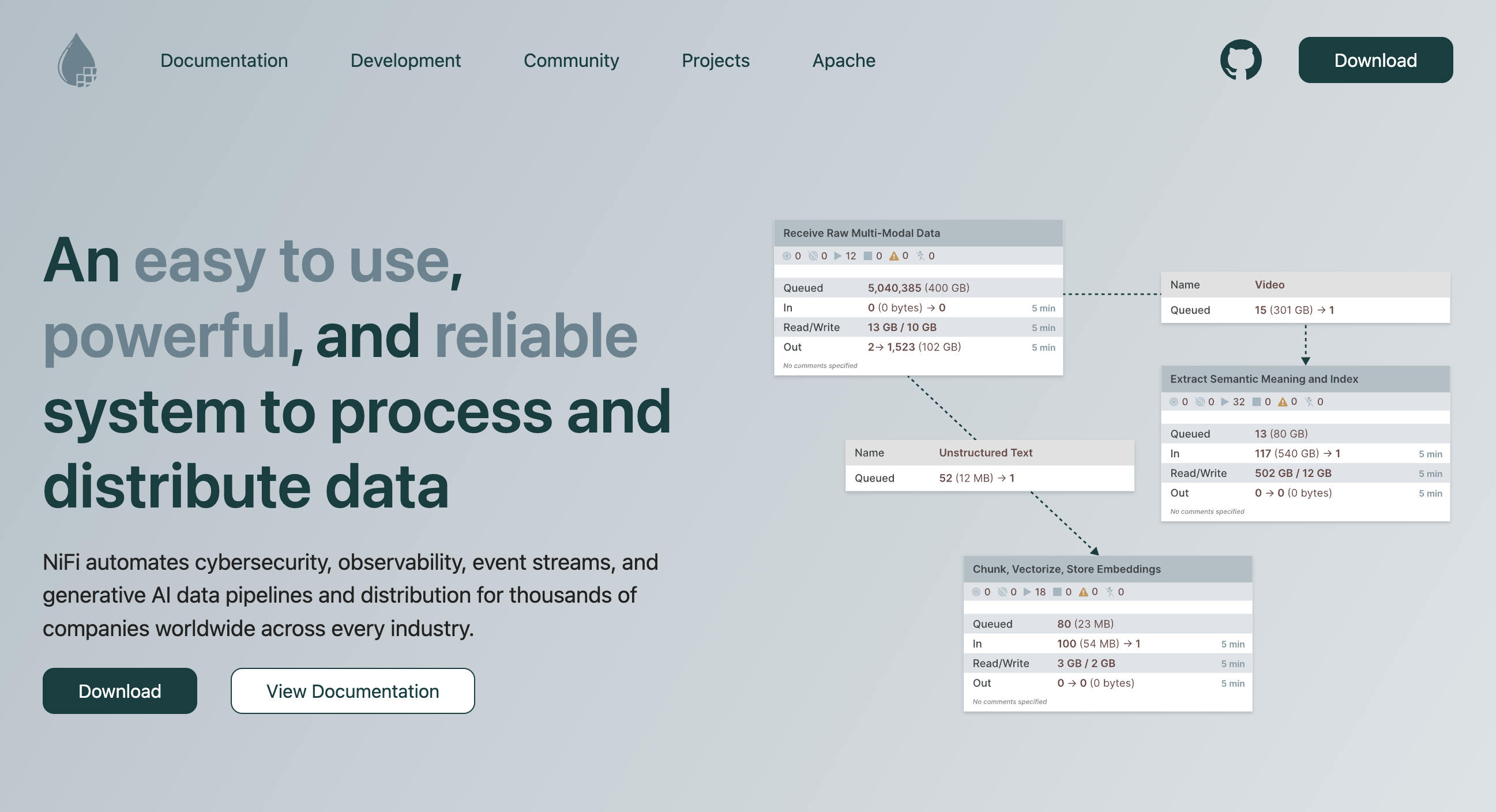
Task: Click the 'Chunk, Vectorize, Store Embeddings' title
Action: [x=1066, y=569]
